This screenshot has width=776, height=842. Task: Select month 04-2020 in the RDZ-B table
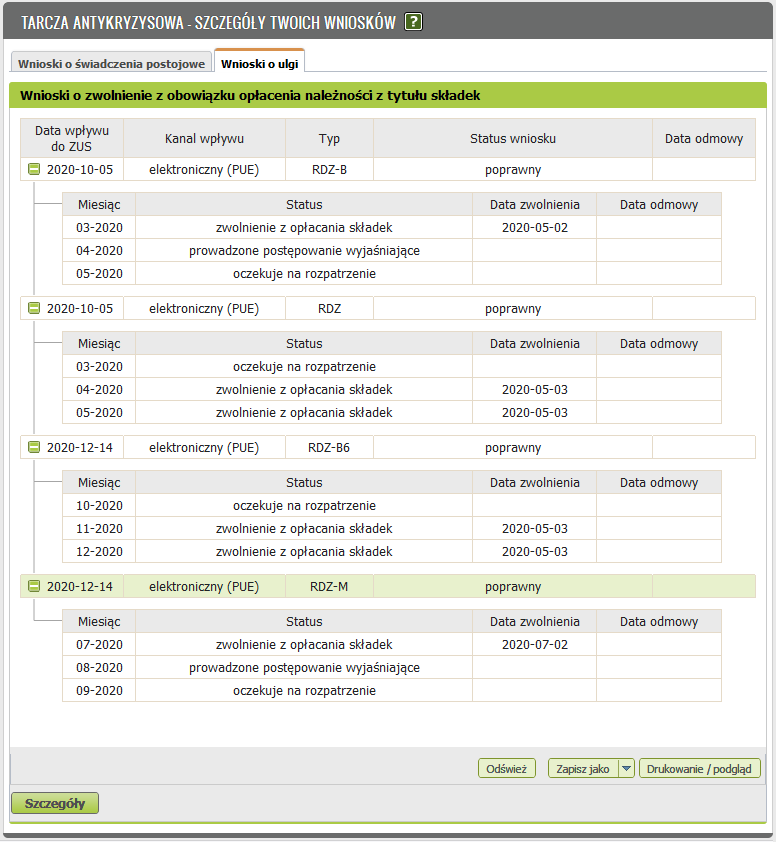pyautogui.click(x=99, y=251)
